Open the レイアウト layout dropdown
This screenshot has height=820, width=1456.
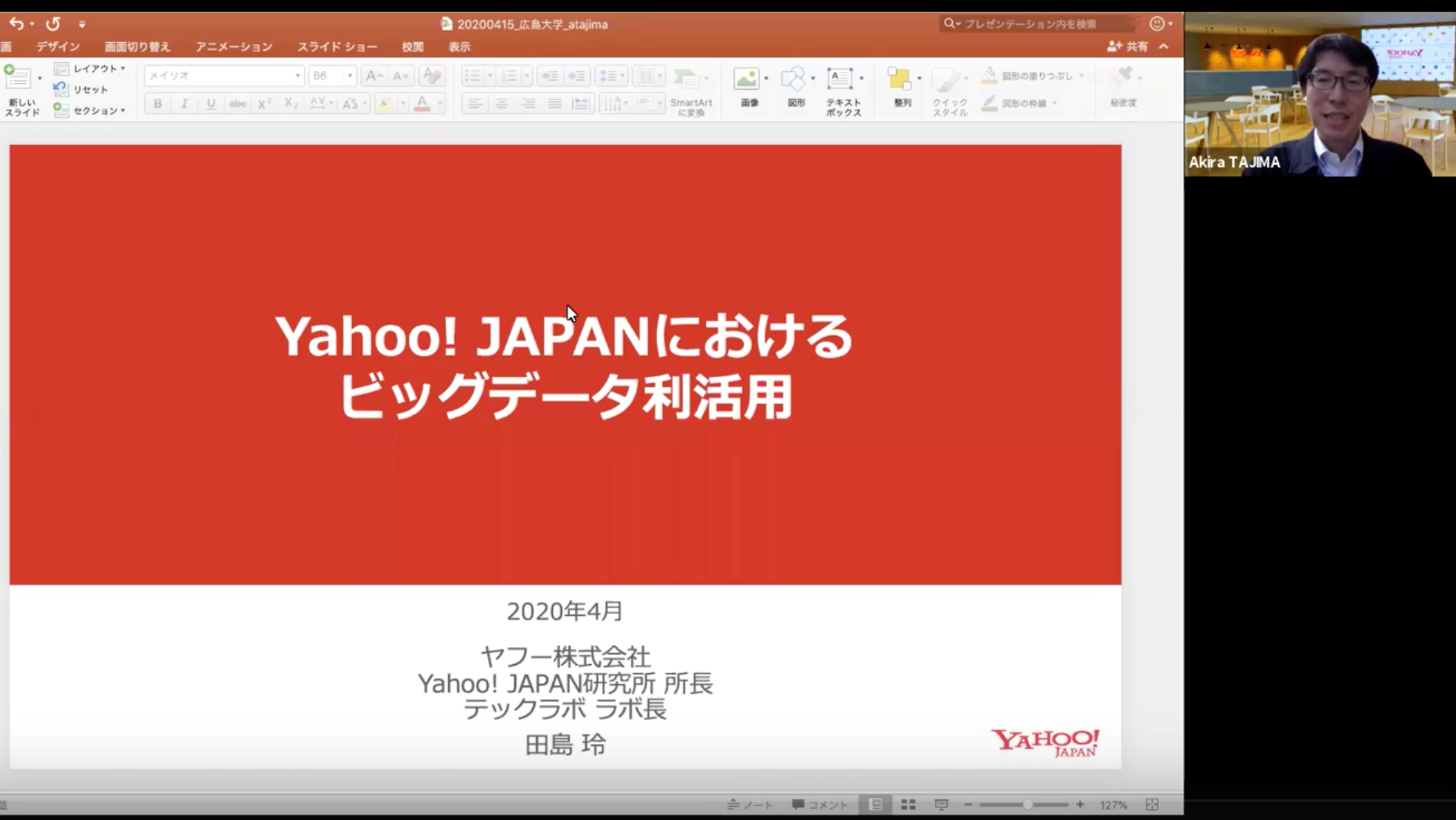(x=90, y=68)
